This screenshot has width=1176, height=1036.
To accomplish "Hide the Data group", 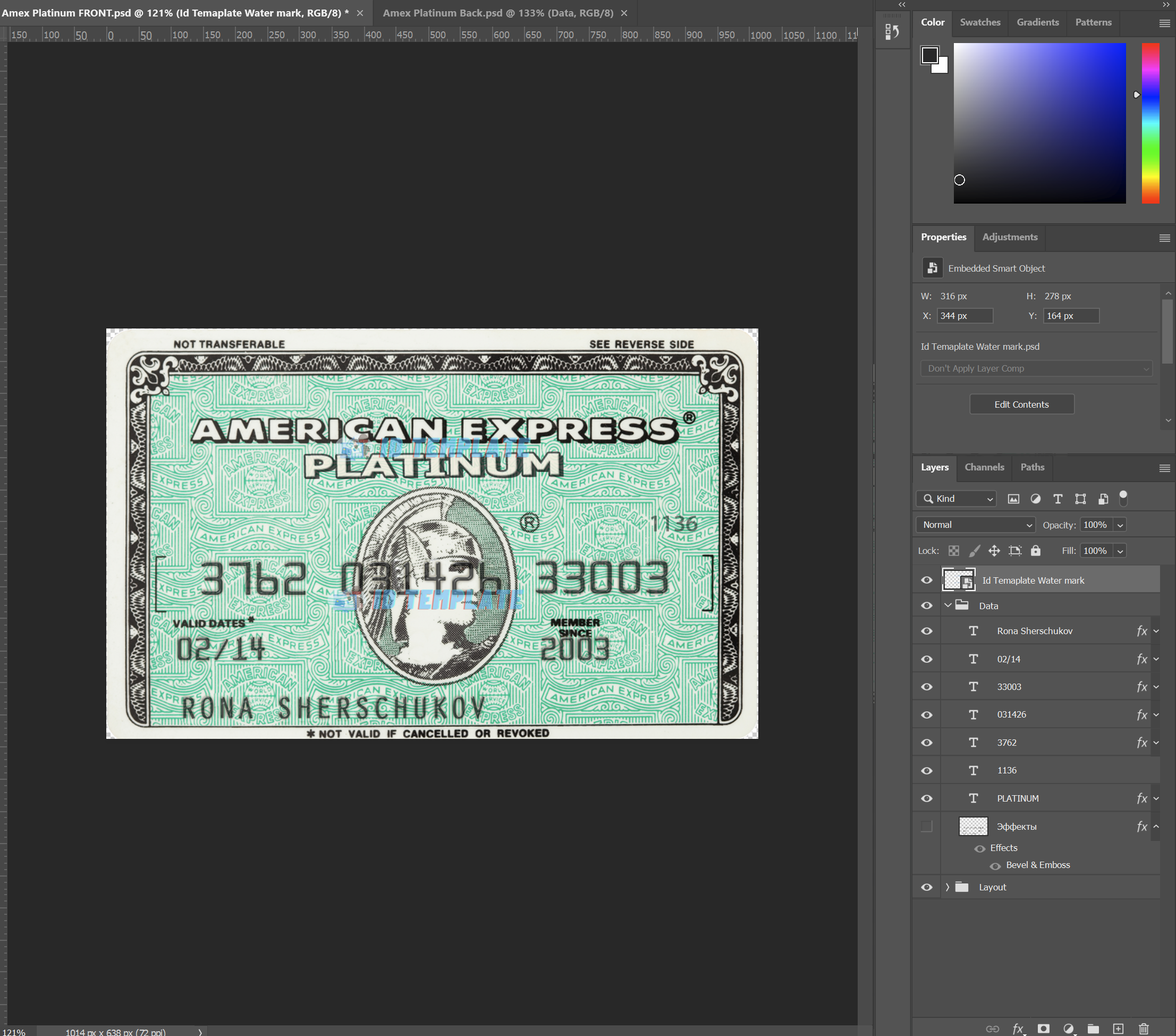I will pyautogui.click(x=926, y=605).
